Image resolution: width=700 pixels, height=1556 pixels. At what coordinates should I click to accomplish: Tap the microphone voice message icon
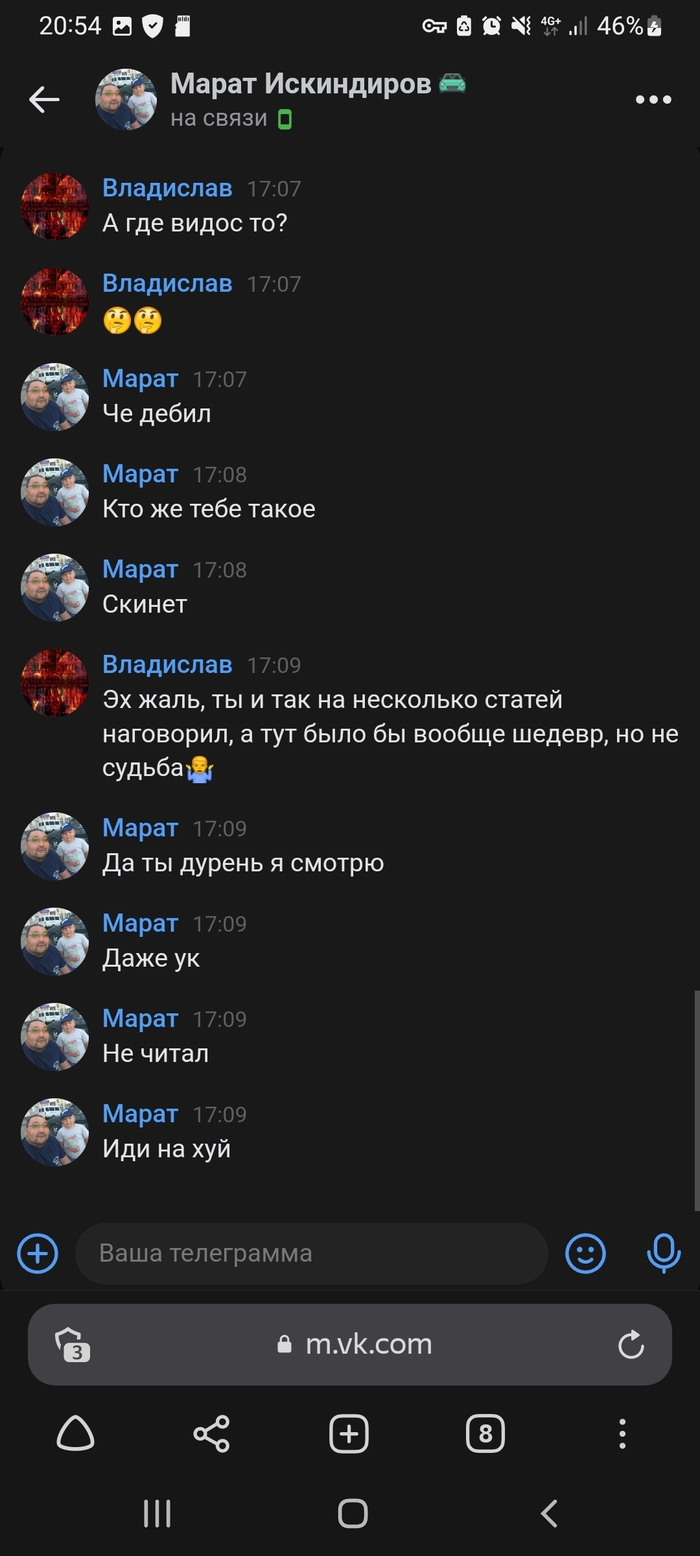tap(663, 1253)
